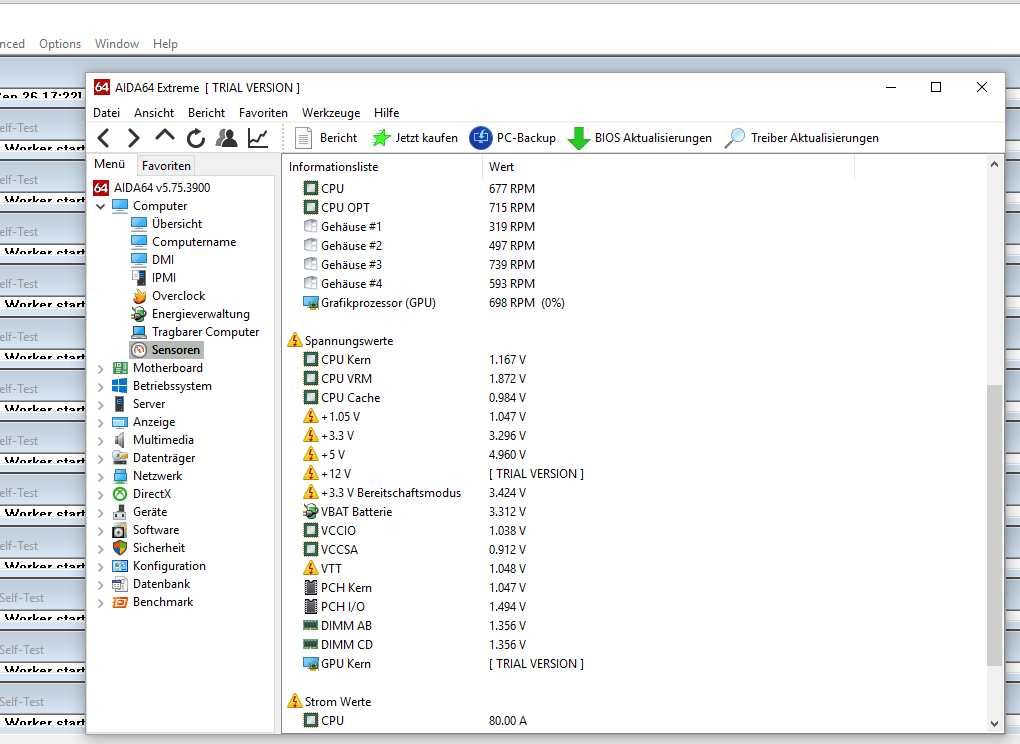Select the DMI tree item
1020x744 pixels.
[152, 259]
